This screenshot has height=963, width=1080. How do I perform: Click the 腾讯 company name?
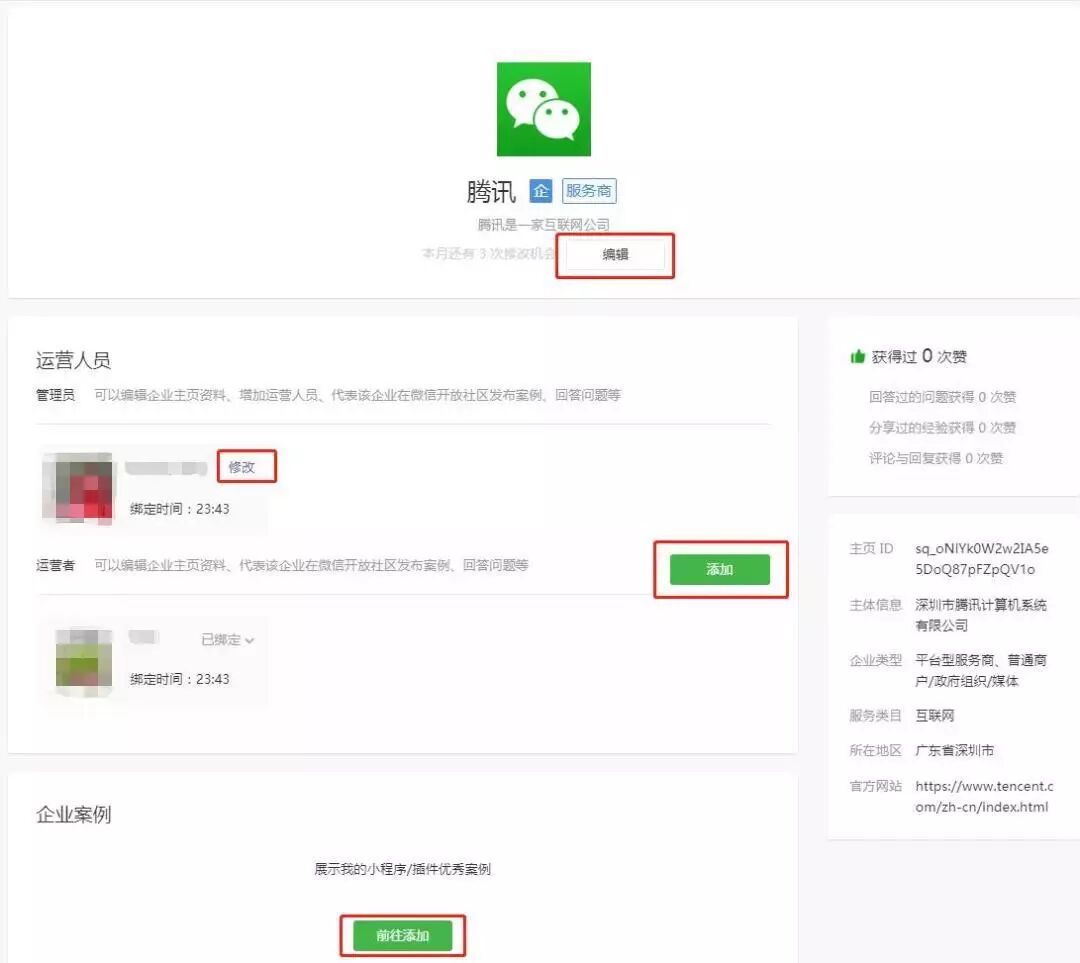pyautogui.click(x=490, y=191)
